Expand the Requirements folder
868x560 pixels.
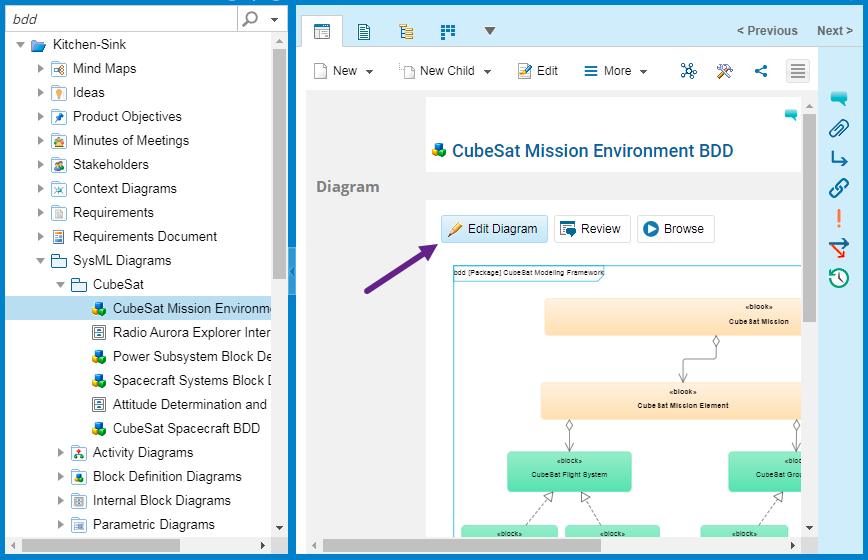[40, 212]
